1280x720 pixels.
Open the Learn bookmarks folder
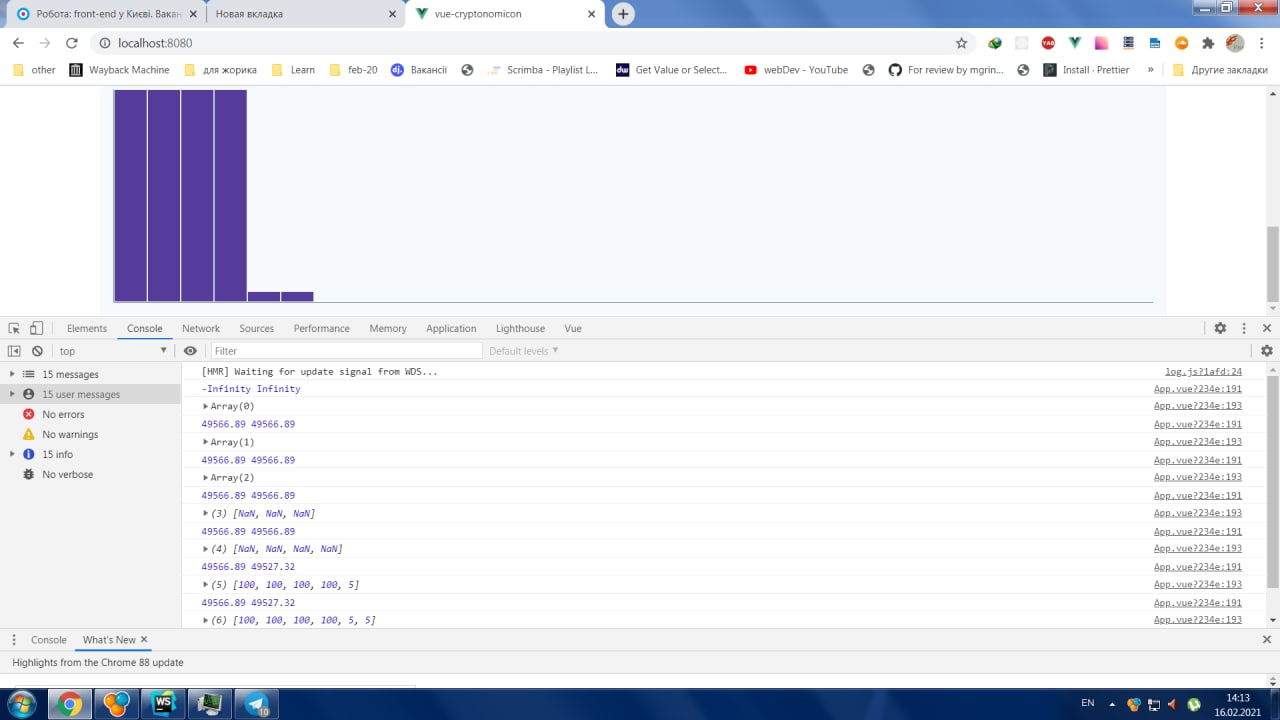coord(293,70)
